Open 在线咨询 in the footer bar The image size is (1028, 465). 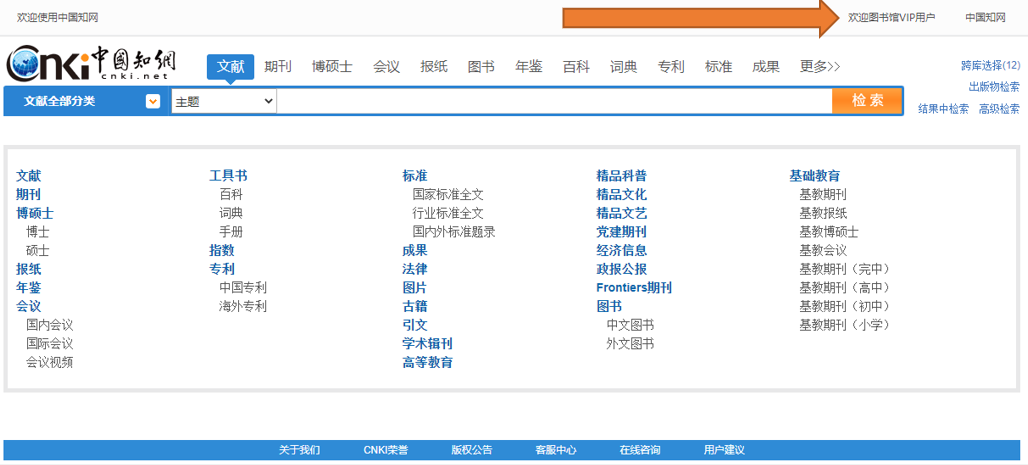tap(640, 450)
